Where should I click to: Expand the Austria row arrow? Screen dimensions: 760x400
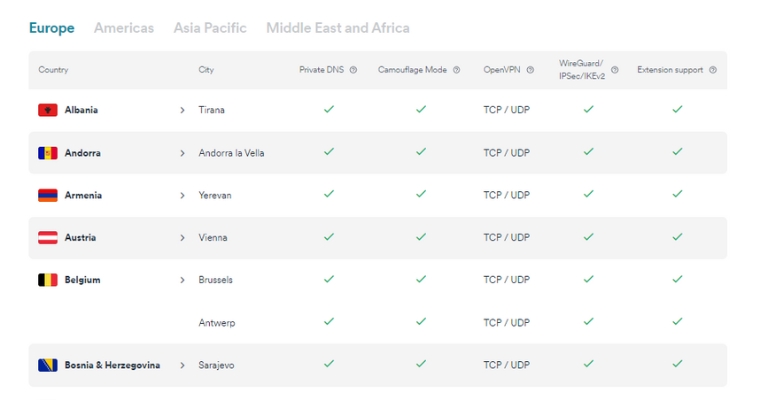pos(182,238)
